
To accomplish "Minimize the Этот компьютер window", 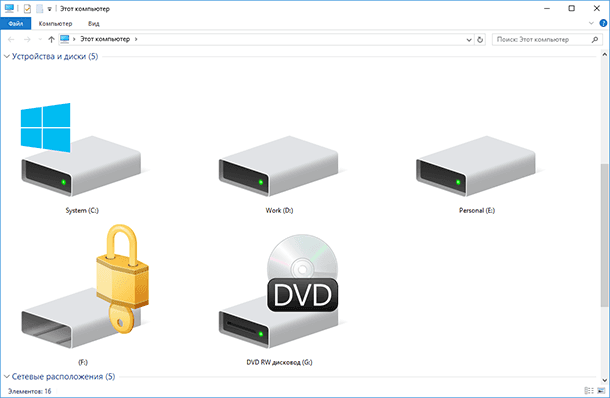I will (547, 8).
